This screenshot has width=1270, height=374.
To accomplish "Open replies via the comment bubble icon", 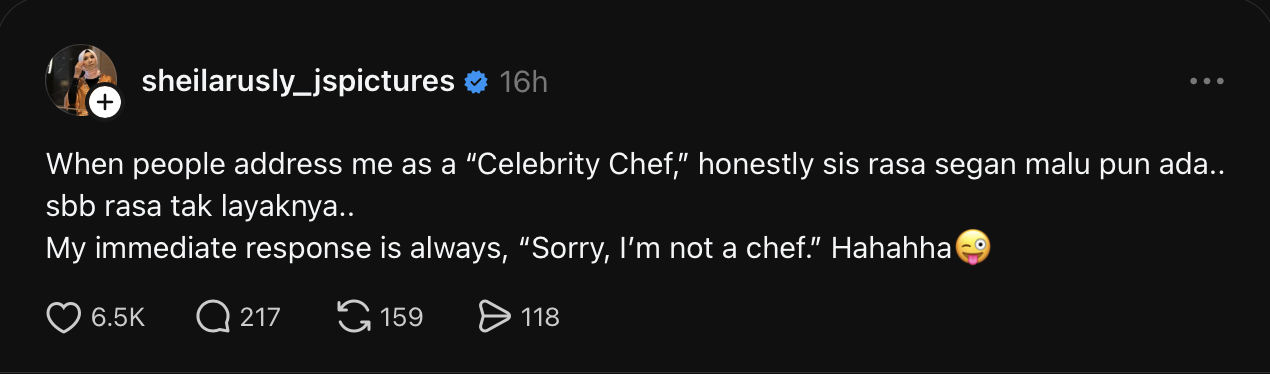I will (213, 318).
